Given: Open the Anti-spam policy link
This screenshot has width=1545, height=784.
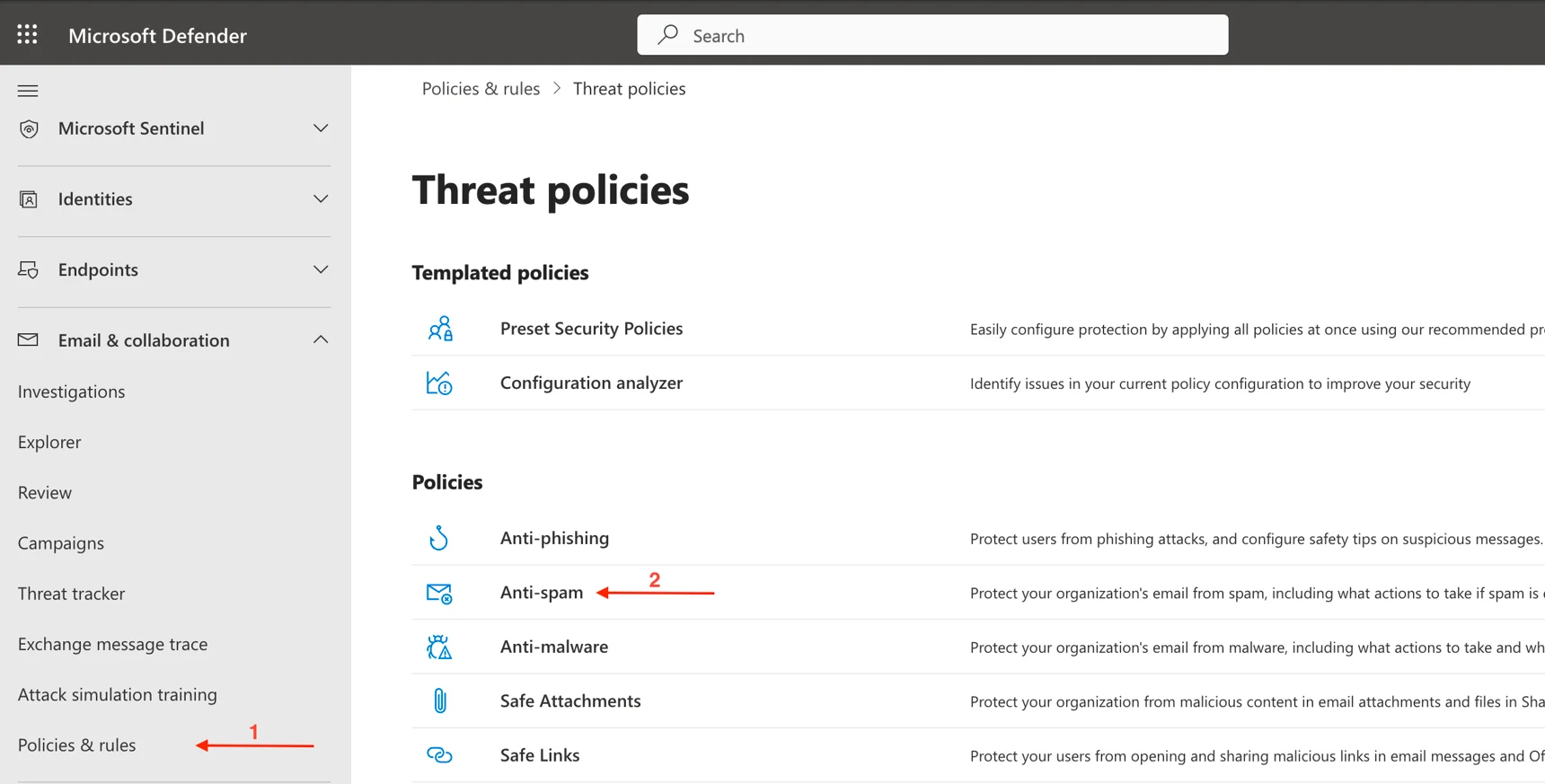Looking at the screenshot, I should pyautogui.click(x=542, y=592).
